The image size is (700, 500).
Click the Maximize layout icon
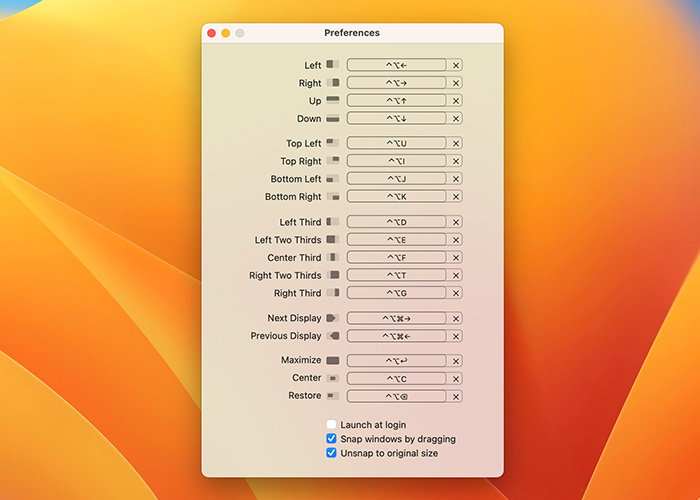(333, 360)
